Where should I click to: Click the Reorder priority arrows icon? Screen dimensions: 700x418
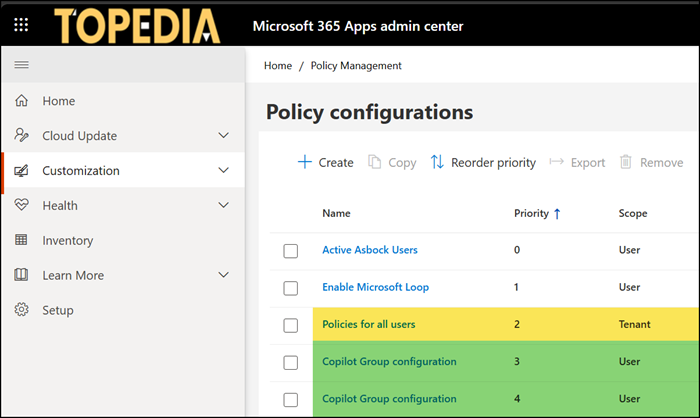coord(437,162)
